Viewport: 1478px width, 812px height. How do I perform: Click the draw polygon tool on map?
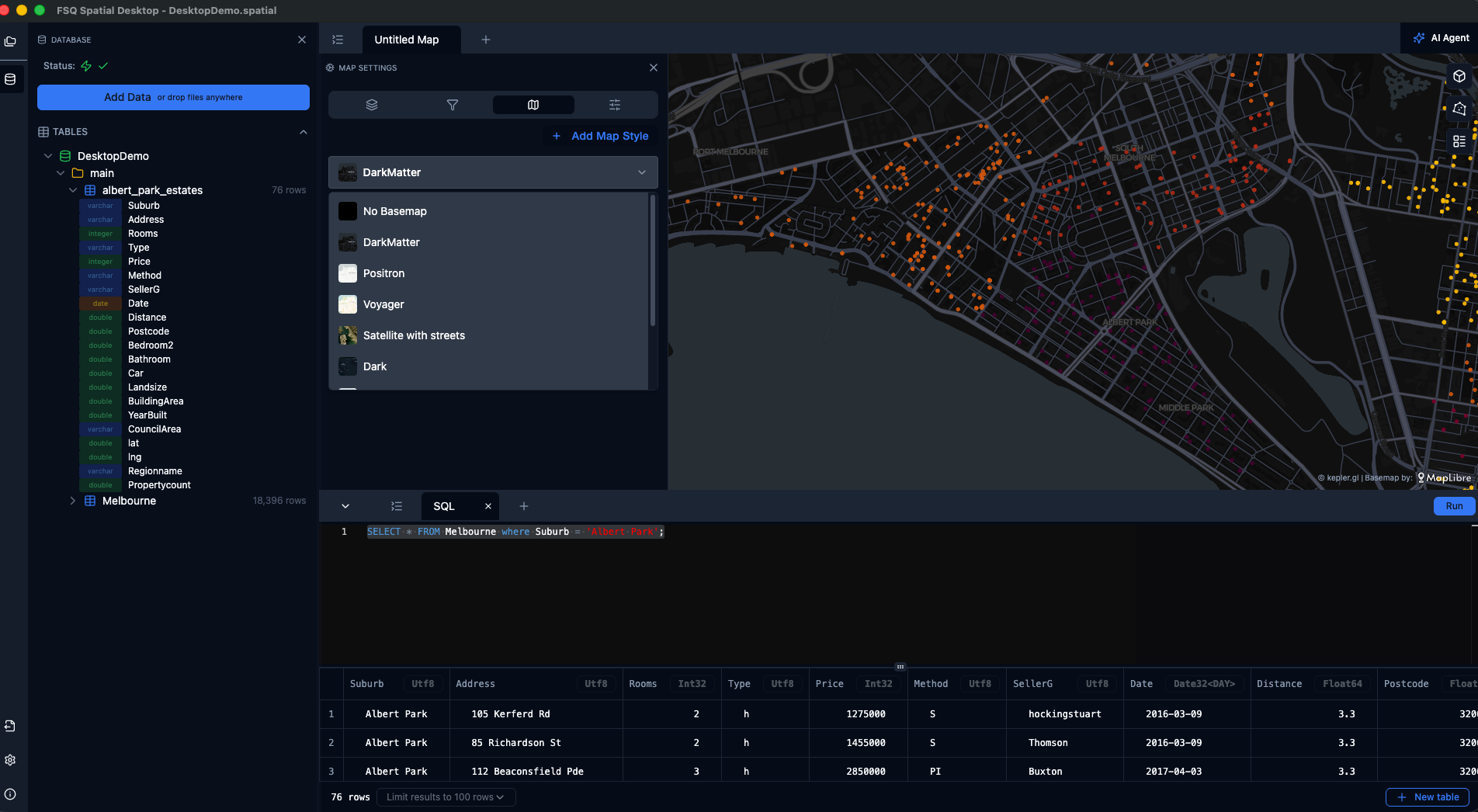1459,109
